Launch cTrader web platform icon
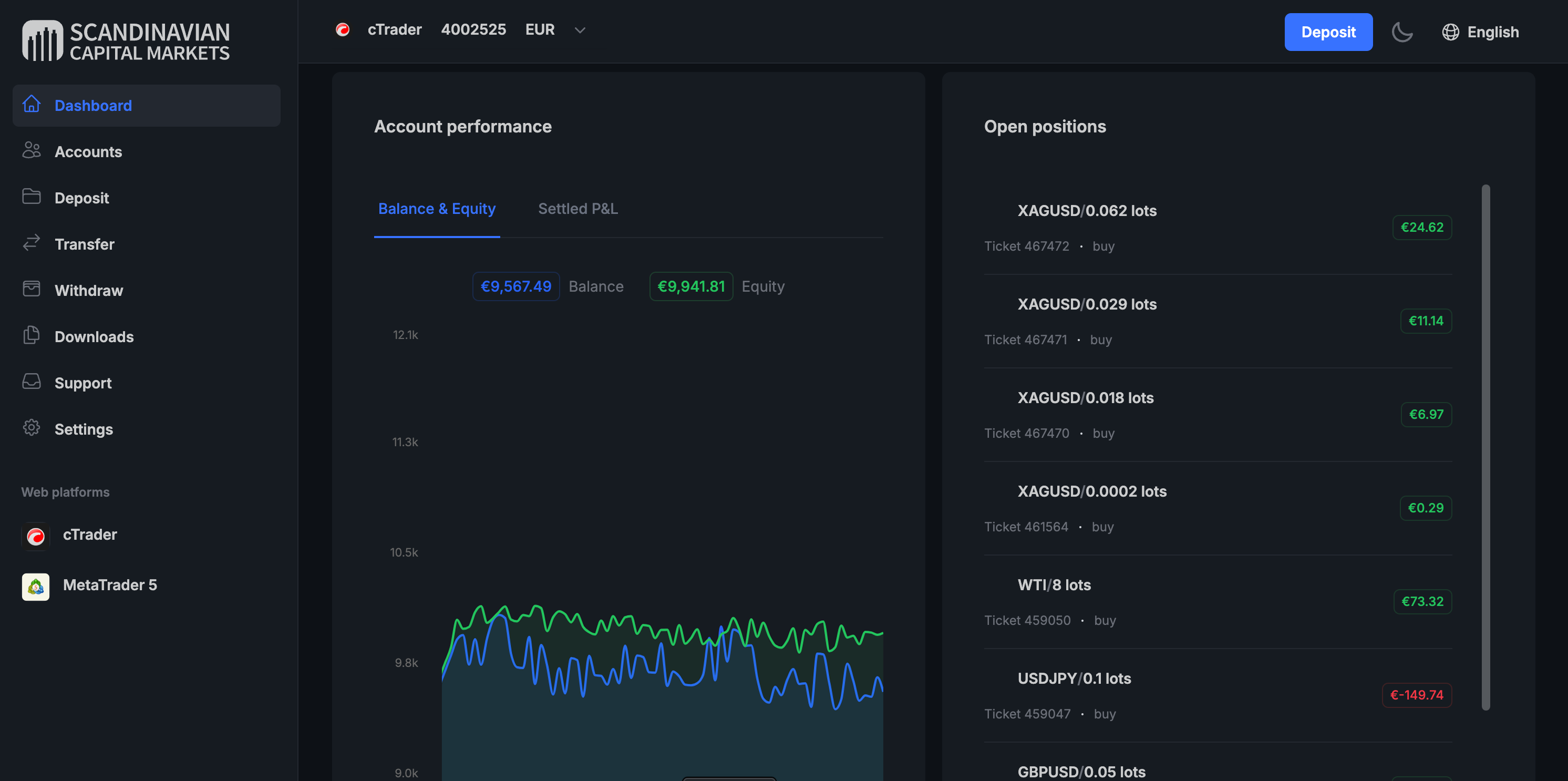Image resolution: width=1568 pixels, height=781 pixels. [x=36, y=536]
